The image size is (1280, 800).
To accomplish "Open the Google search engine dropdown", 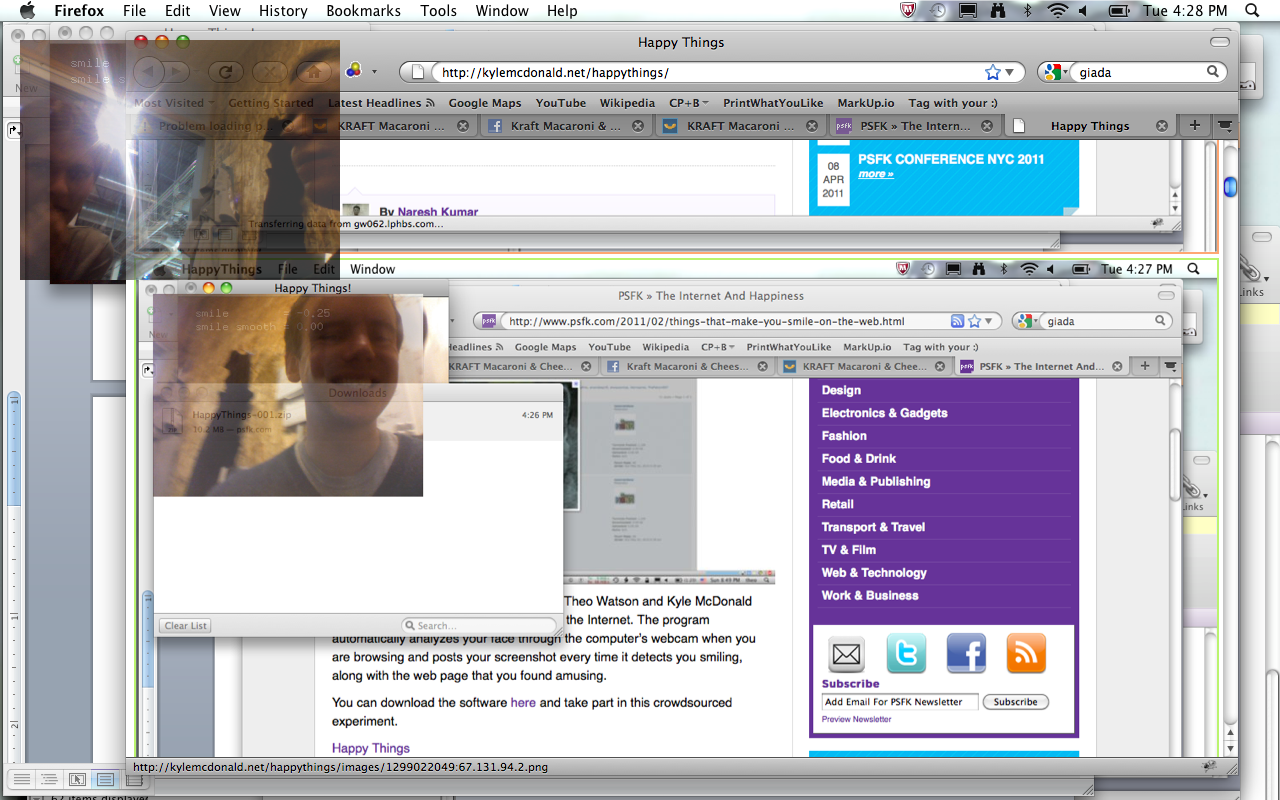I will click(x=1052, y=72).
